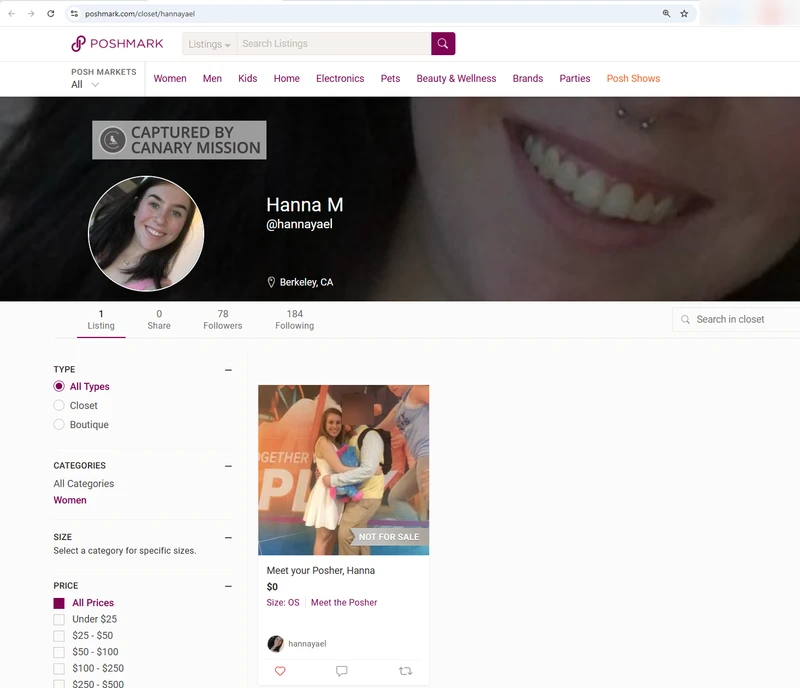The image size is (800, 688).
Task: Select the Closet radio button
Action: 59,405
